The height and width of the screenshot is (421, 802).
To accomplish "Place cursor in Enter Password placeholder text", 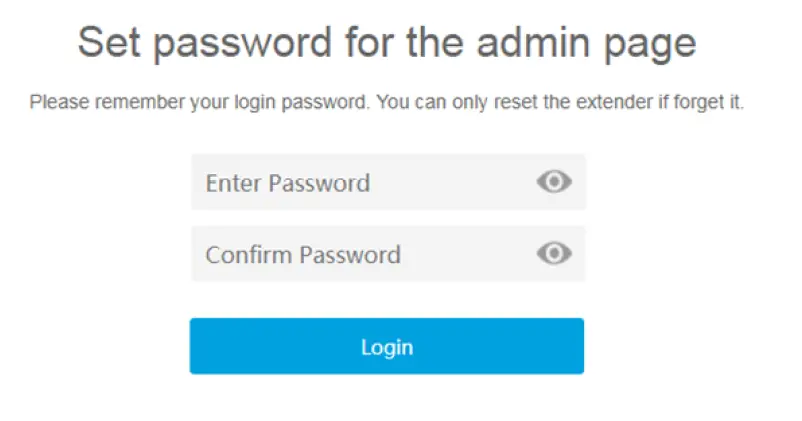I will point(288,183).
